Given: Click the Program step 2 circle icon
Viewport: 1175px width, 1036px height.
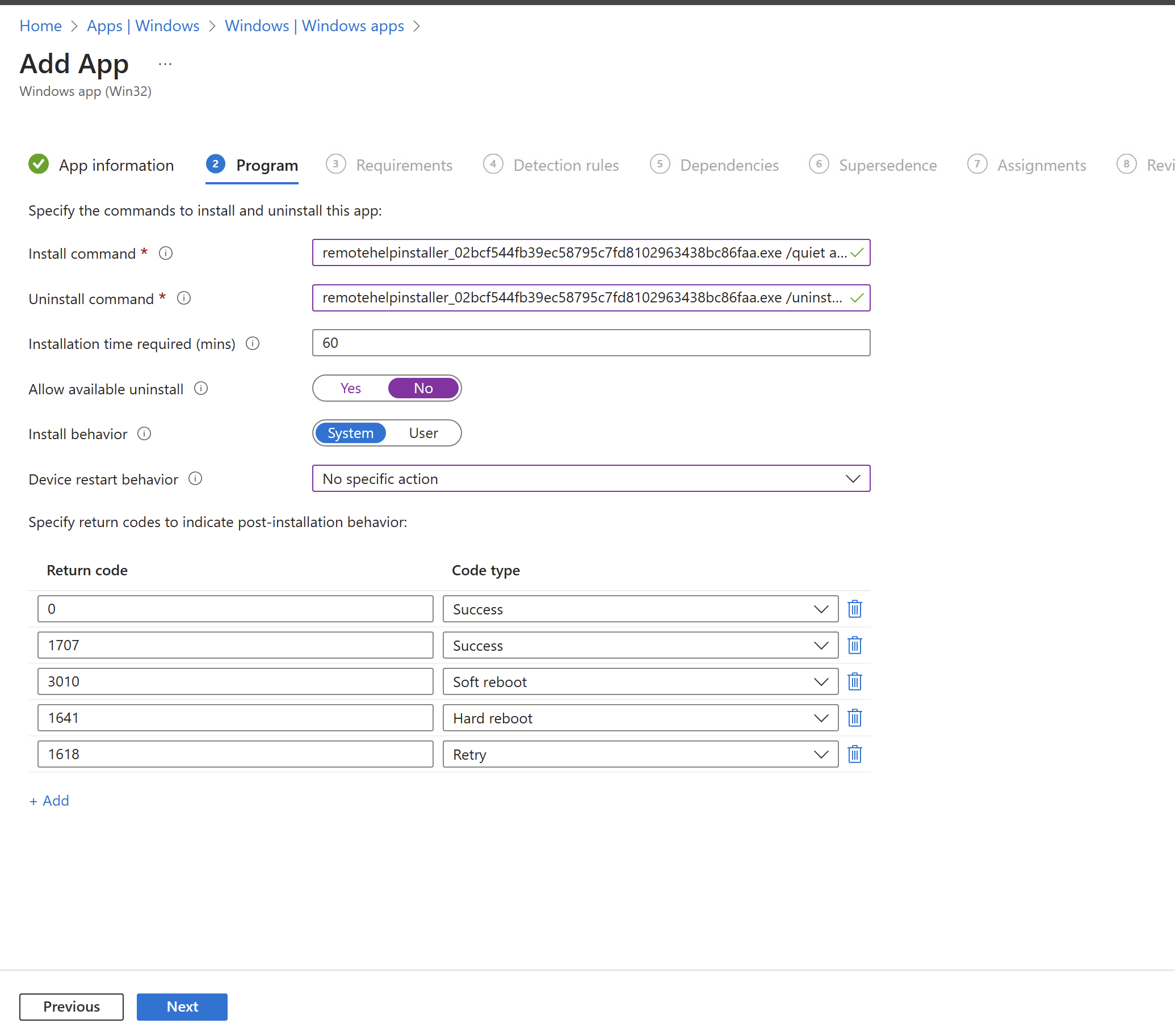Looking at the screenshot, I should (x=214, y=163).
